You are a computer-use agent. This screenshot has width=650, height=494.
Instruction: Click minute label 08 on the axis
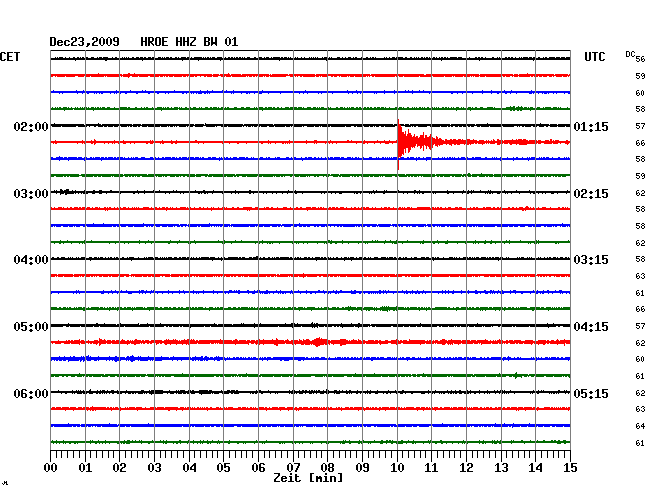327,468
